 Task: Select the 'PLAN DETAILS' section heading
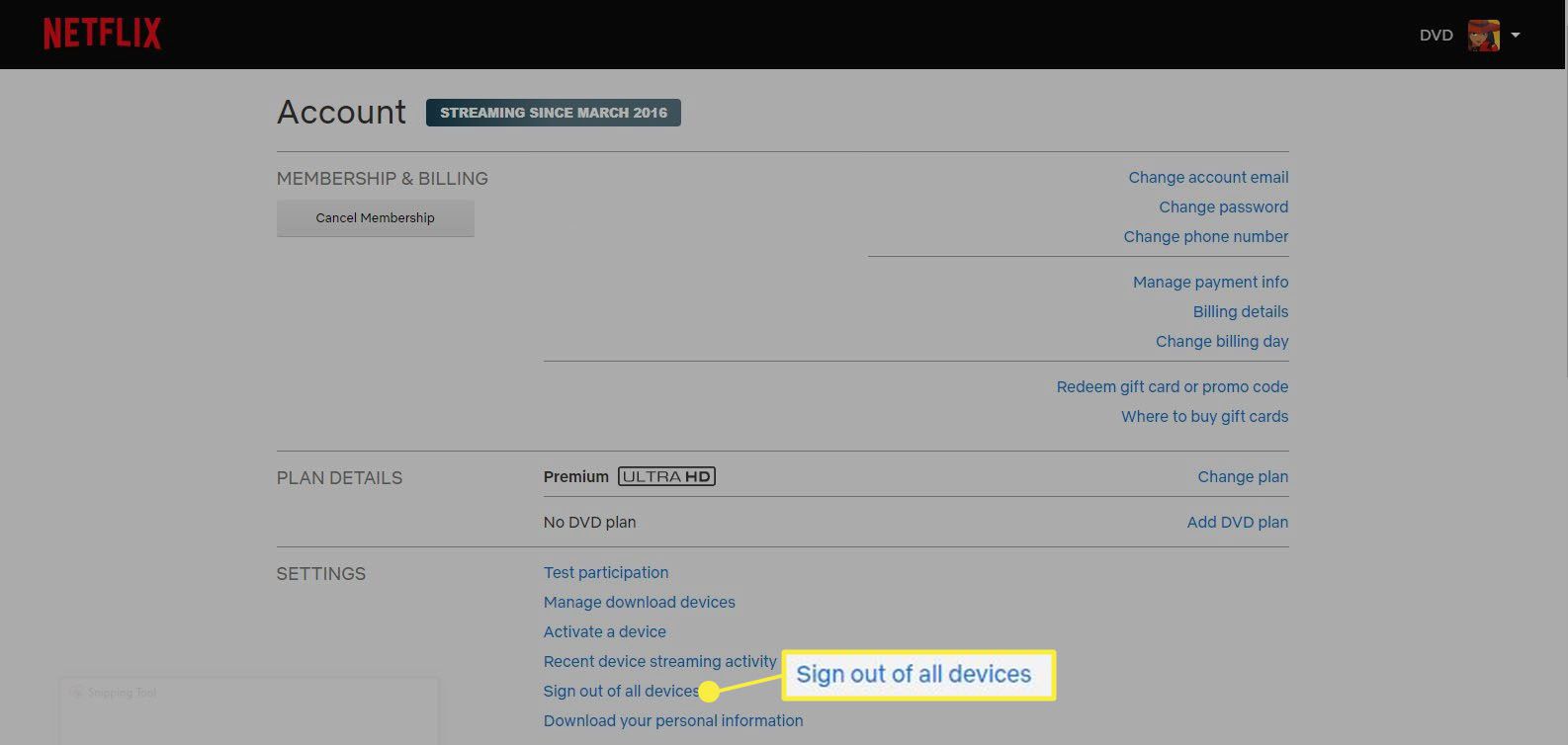(x=339, y=478)
